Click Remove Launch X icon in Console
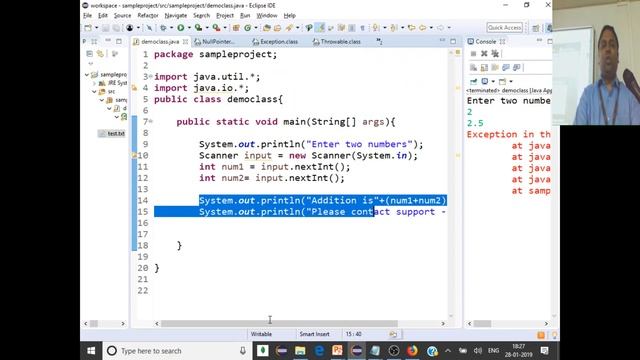 point(484,53)
